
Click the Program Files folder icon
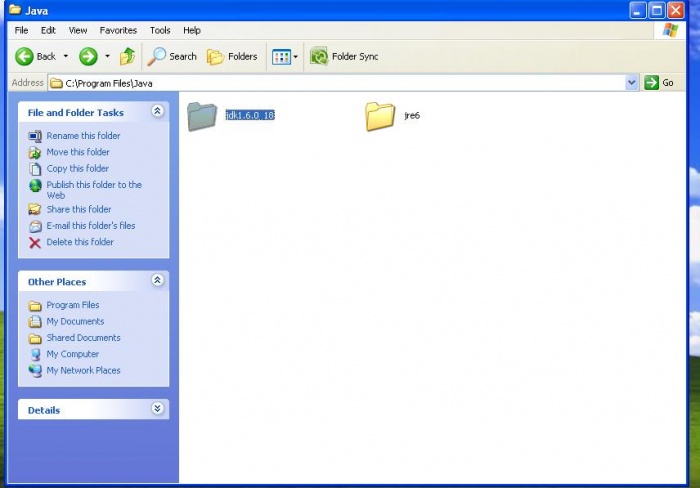(35, 305)
